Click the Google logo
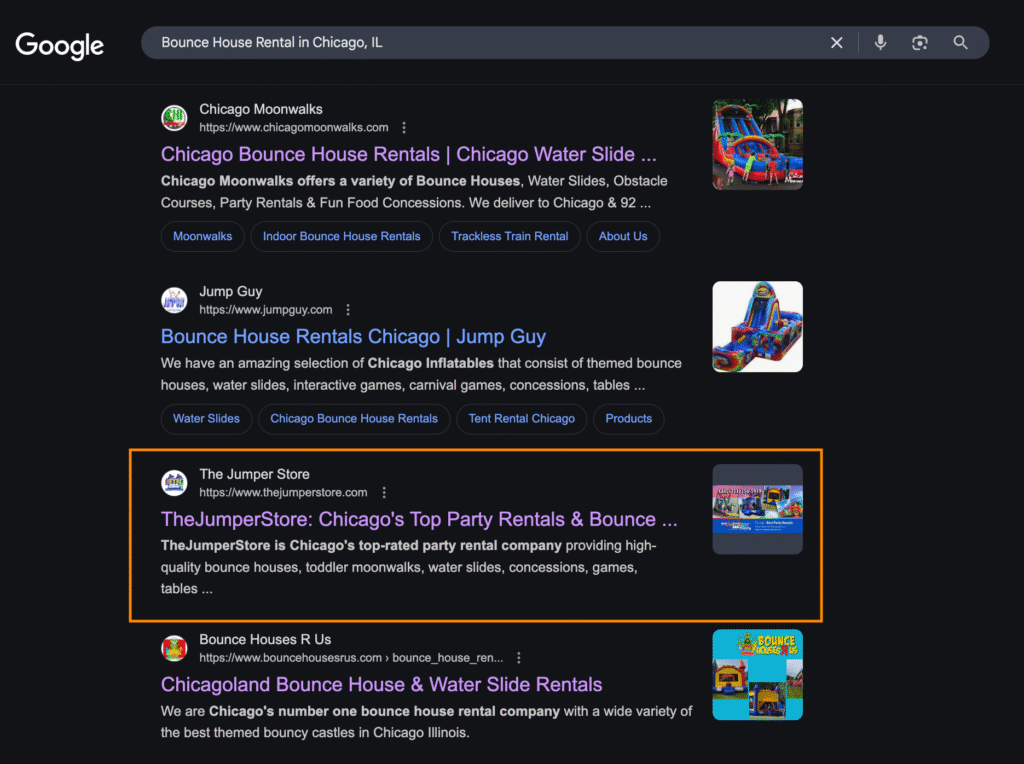This screenshot has width=1024, height=764. [x=59, y=45]
